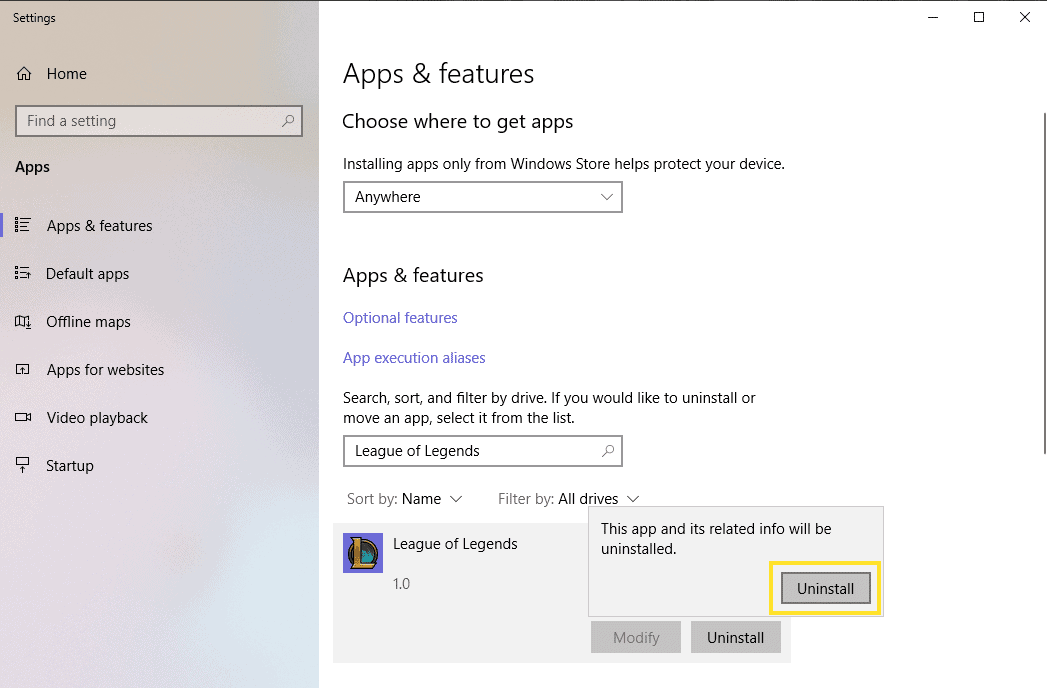
Task: Select Apps & features sidebar item
Action: pyautogui.click(x=99, y=226)
